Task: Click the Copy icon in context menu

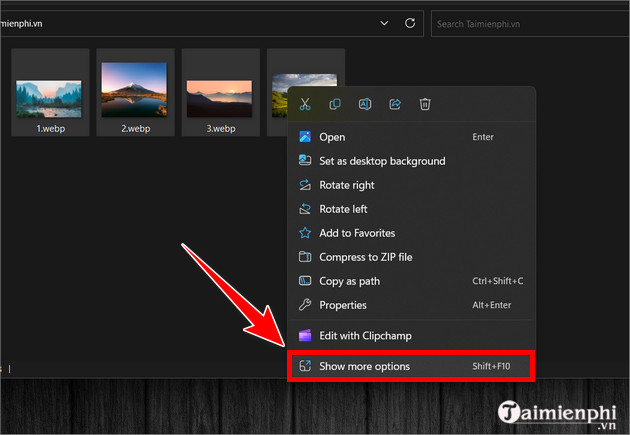Action: tap(335, 104)
